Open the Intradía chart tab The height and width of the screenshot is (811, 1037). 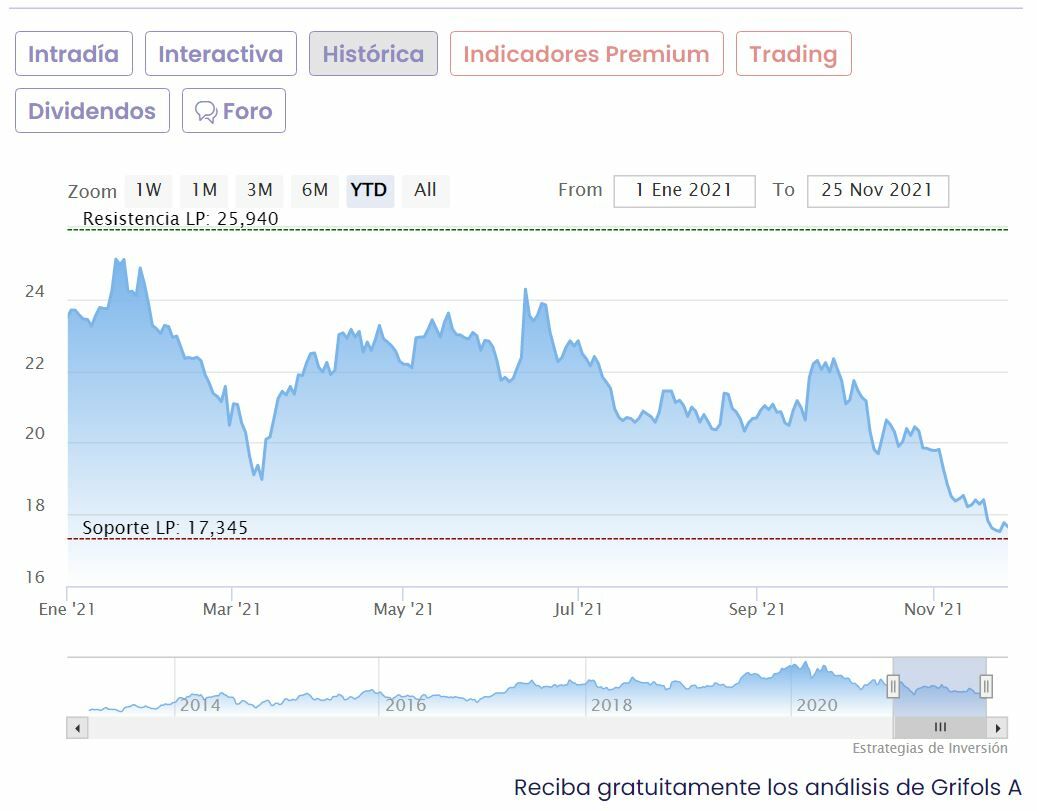pos(73,54)
